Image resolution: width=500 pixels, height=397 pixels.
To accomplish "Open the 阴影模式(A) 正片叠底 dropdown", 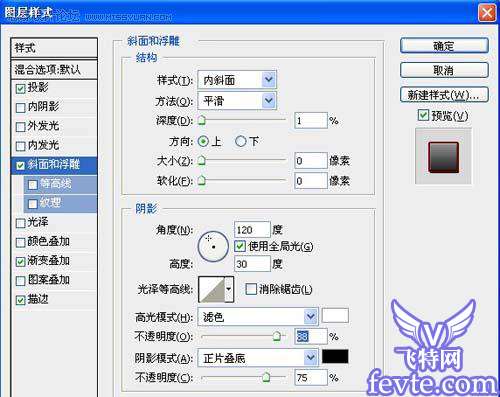I will (258, 358).
